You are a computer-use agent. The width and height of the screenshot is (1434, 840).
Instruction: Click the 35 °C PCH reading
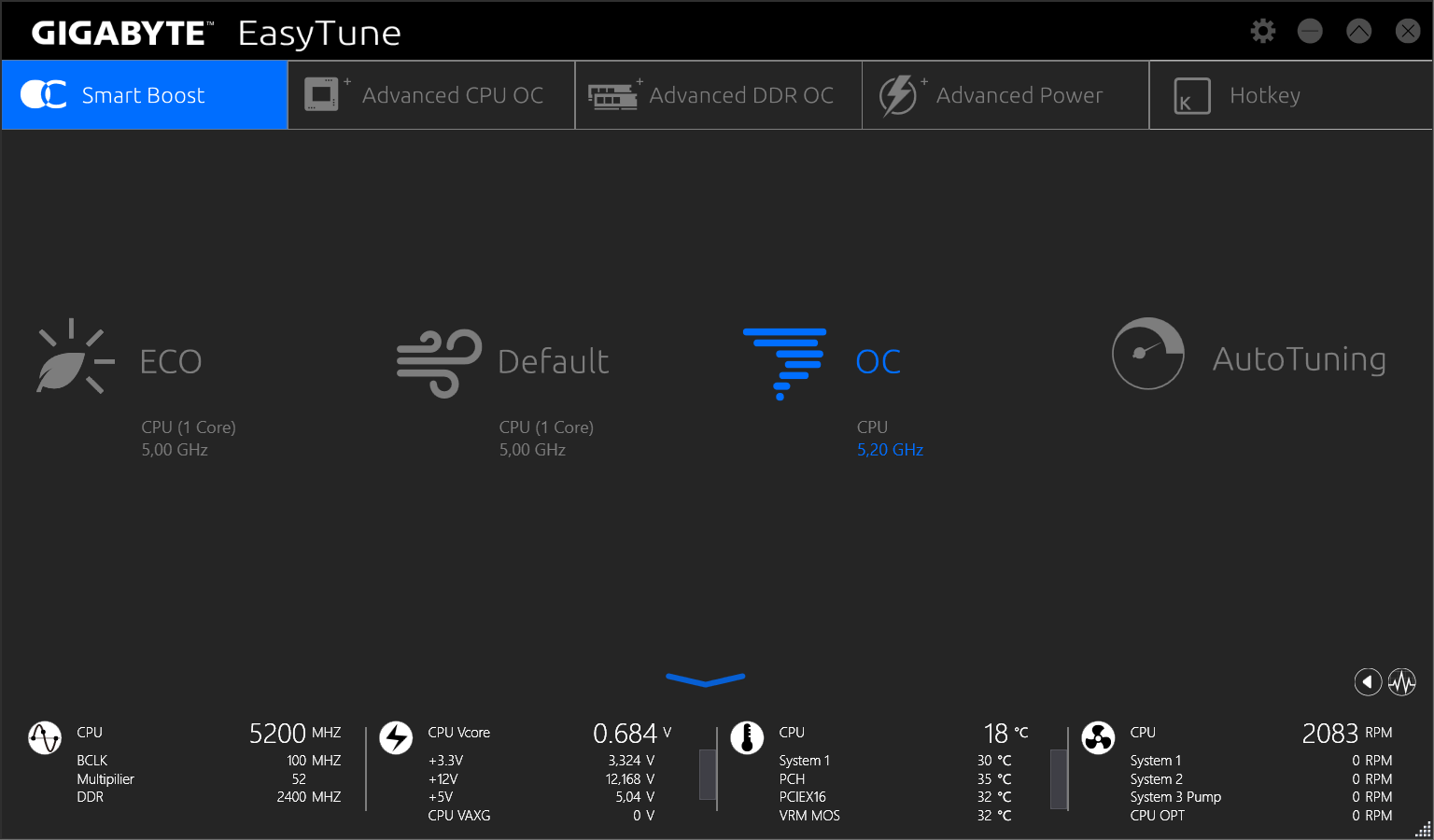coord(994,779)
